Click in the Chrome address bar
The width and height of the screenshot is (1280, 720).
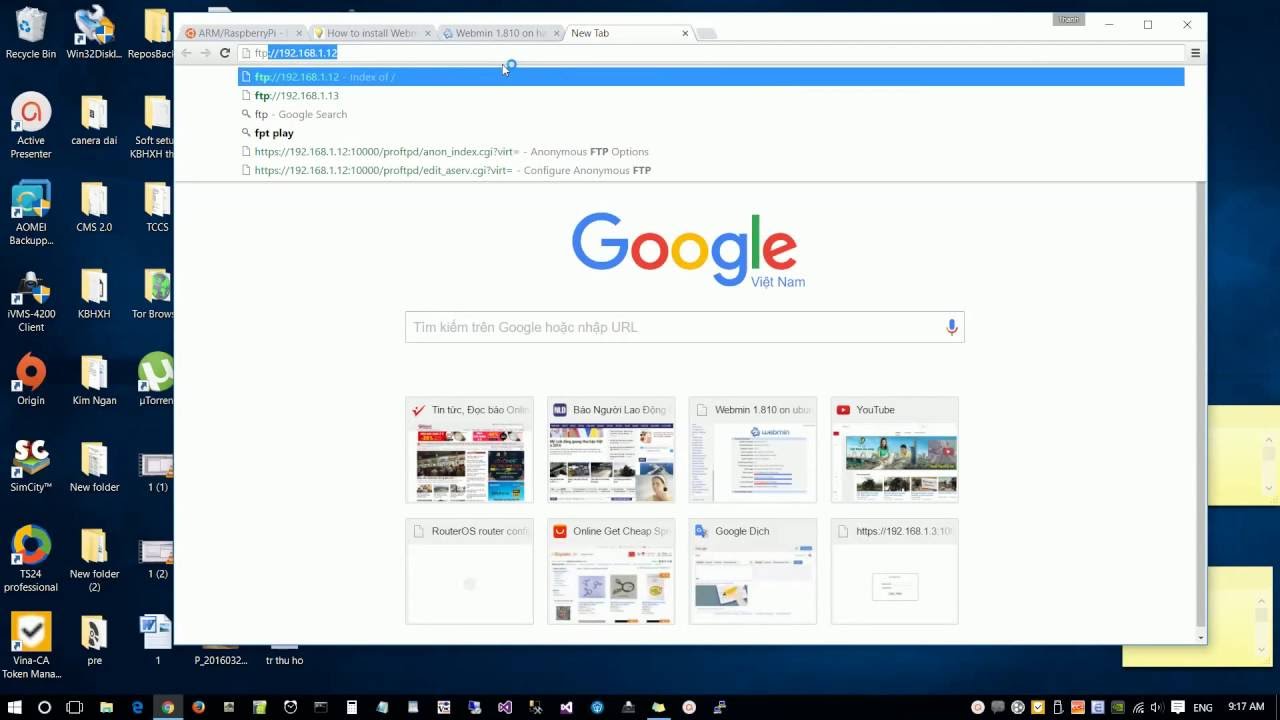pos(711,53)
